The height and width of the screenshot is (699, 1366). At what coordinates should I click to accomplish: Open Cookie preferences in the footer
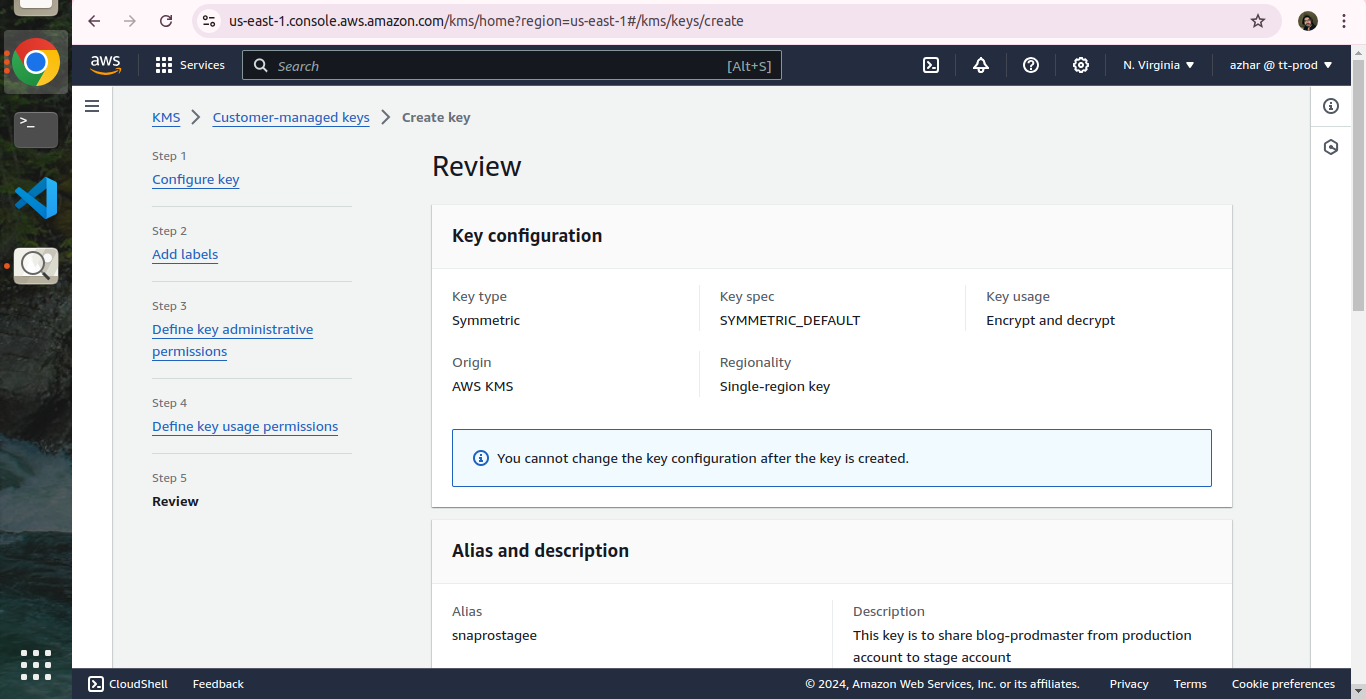click(1283, 684)
